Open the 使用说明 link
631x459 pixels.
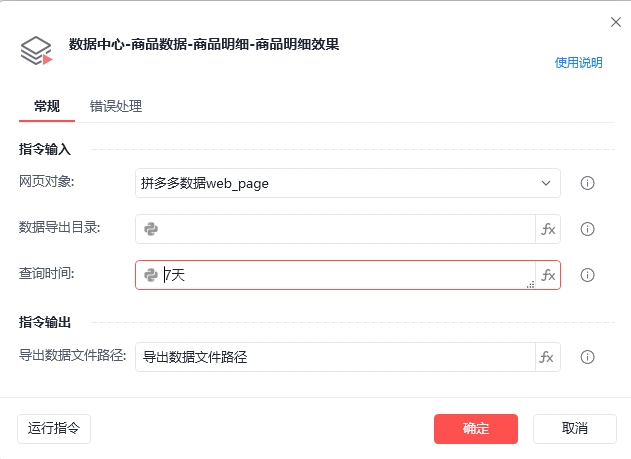[579, 63]
